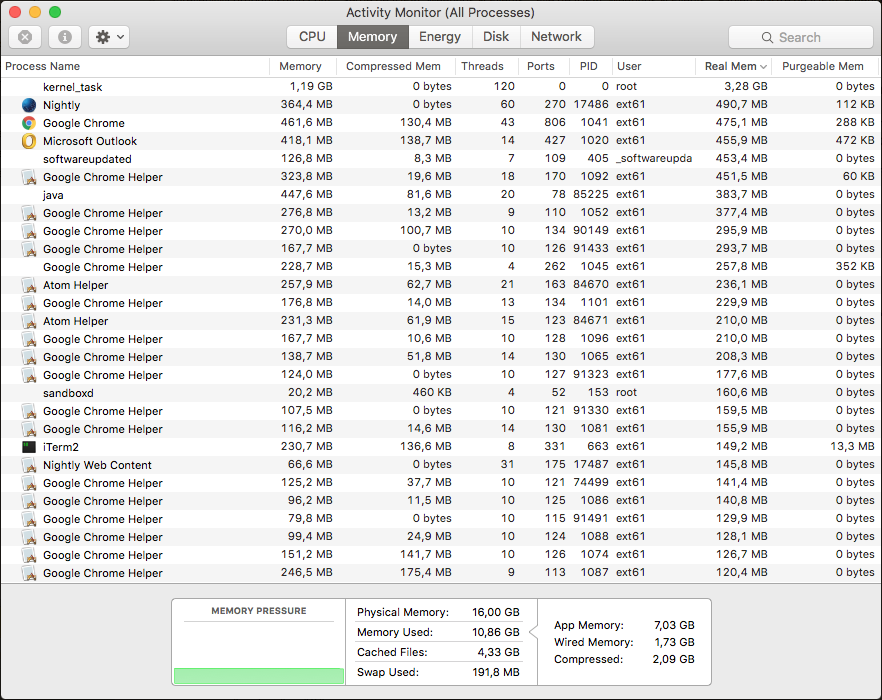Click the Swap Used 191,8 MB entry
Image resolution: width=882 pixels, height=700 pixels.
click(x=438, y=672)
